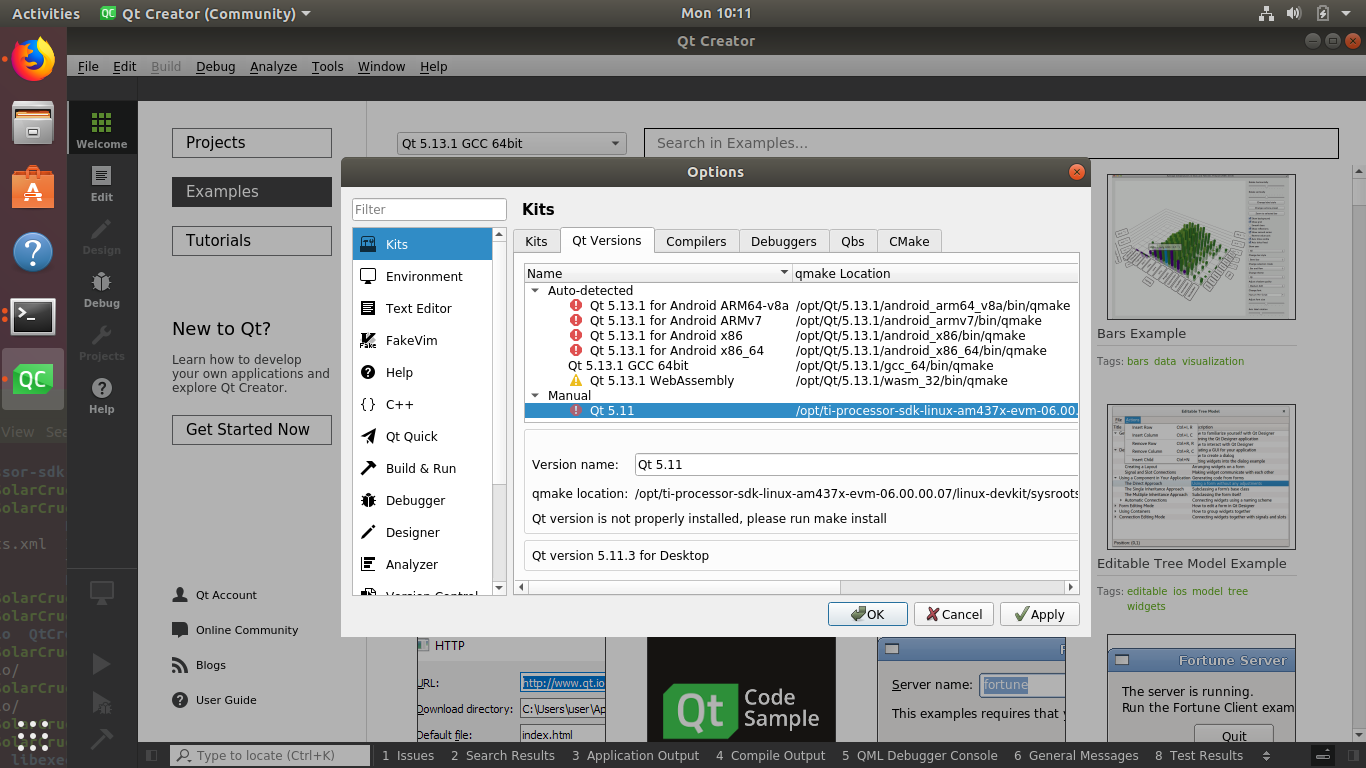Open the Projects page
Image resolution: width=1366 pixels, height=768 pixels.
pyautogui.click(x=251, y=143)
